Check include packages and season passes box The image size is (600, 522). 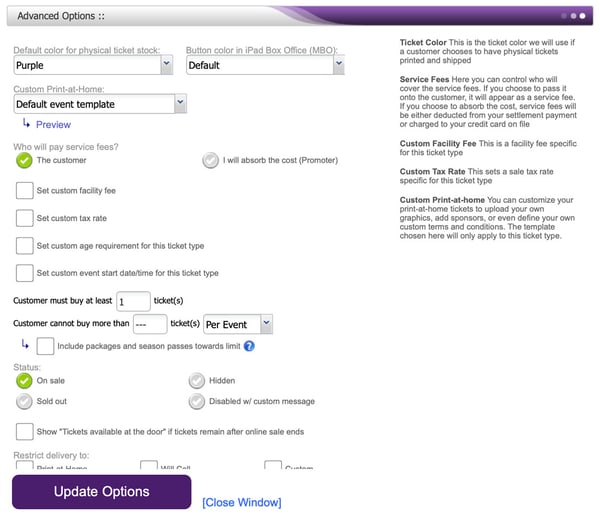[x=45, y=346]
